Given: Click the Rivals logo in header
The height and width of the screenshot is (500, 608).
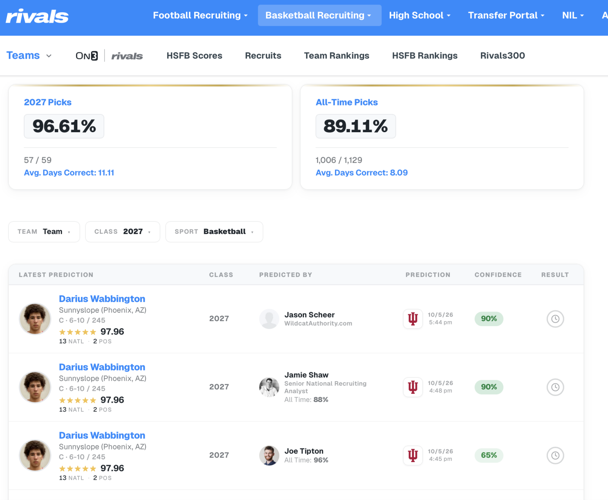Looking at the screenshot, I should point(37,16).
